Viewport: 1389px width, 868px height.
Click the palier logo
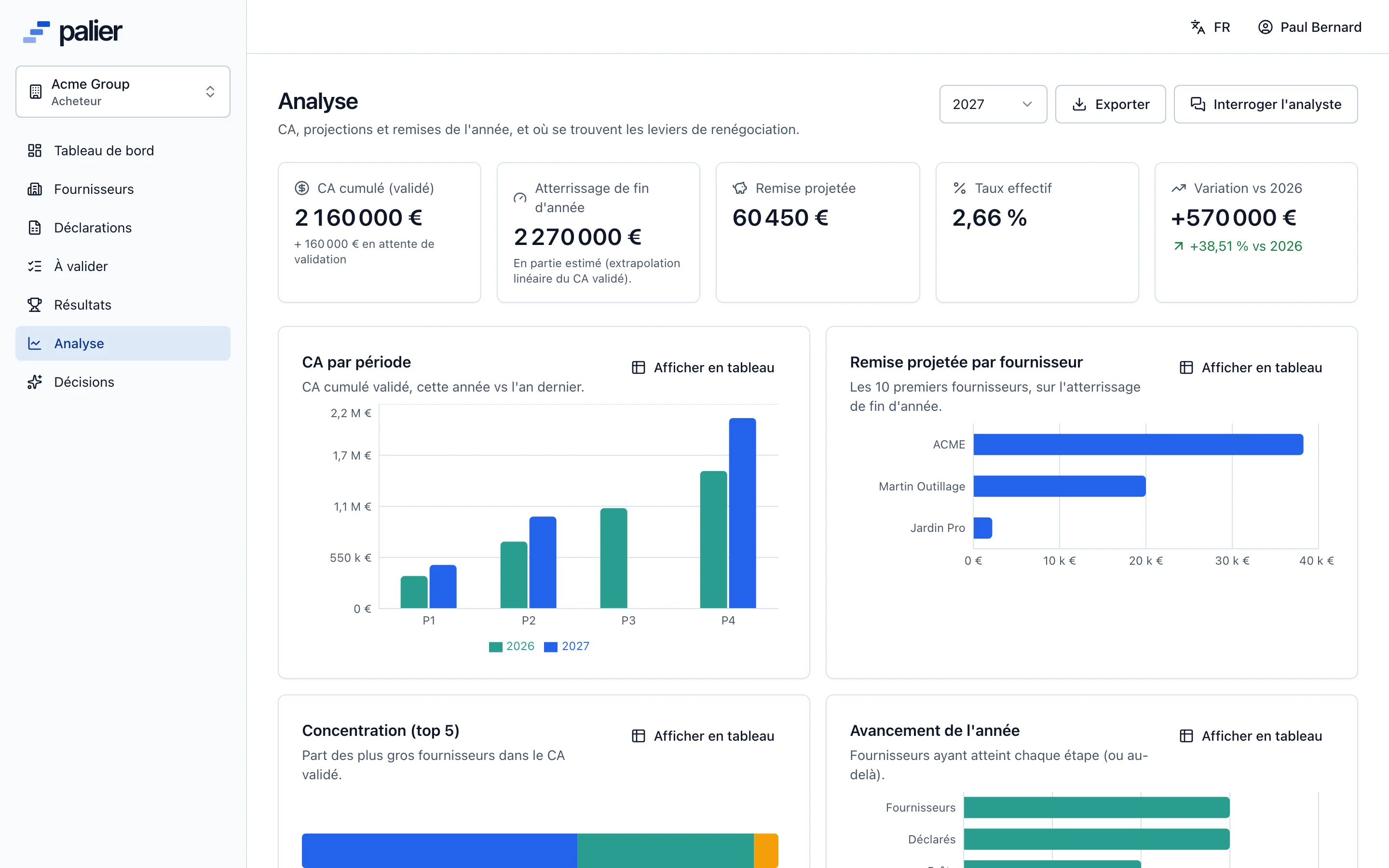[x=72, y=32]
